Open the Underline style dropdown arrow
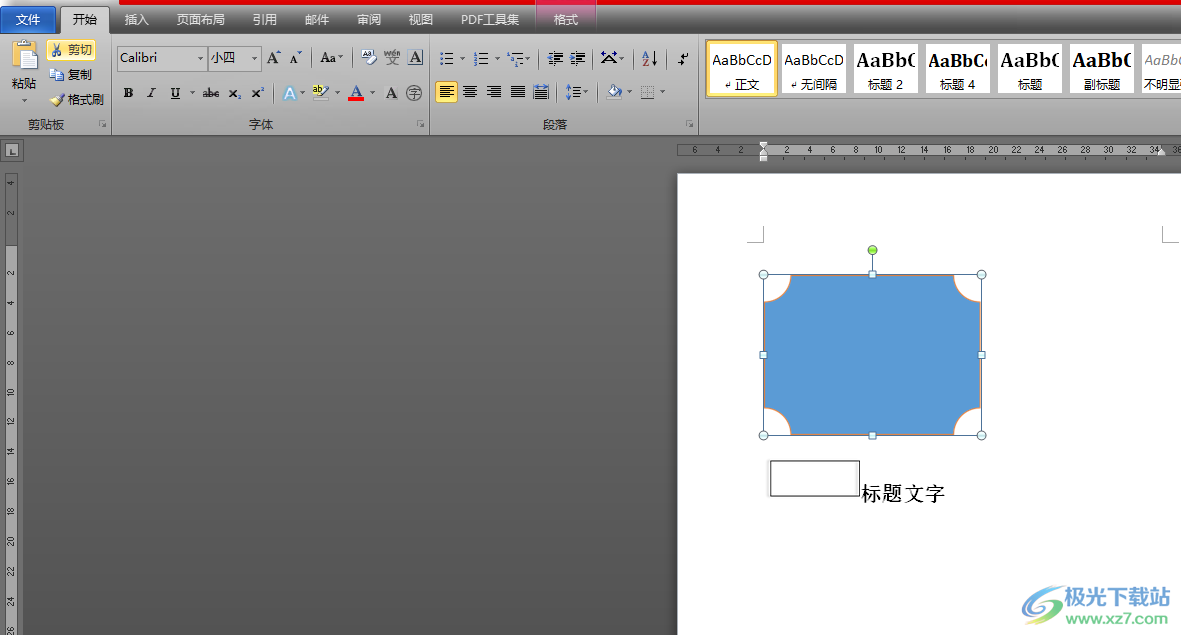 pos(193,93)
